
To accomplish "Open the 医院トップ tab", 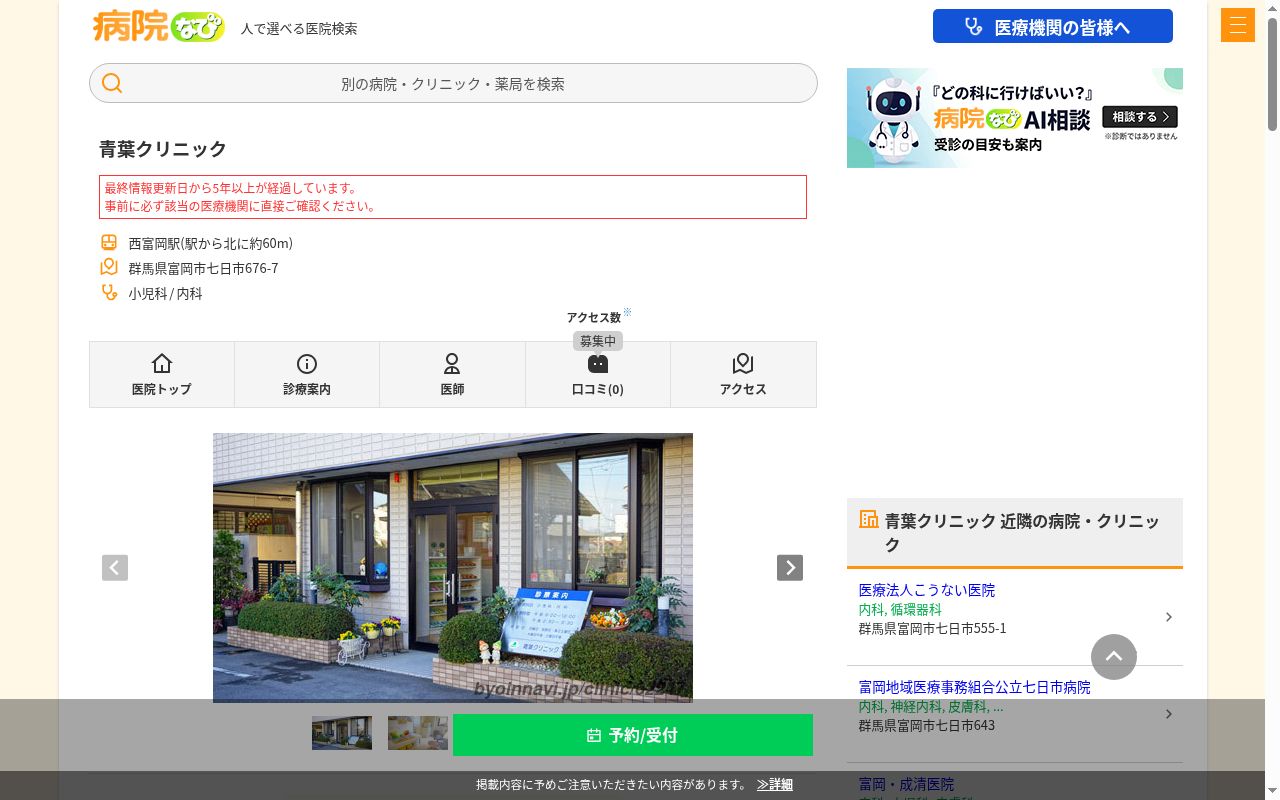I will click(x=162, y=374).
